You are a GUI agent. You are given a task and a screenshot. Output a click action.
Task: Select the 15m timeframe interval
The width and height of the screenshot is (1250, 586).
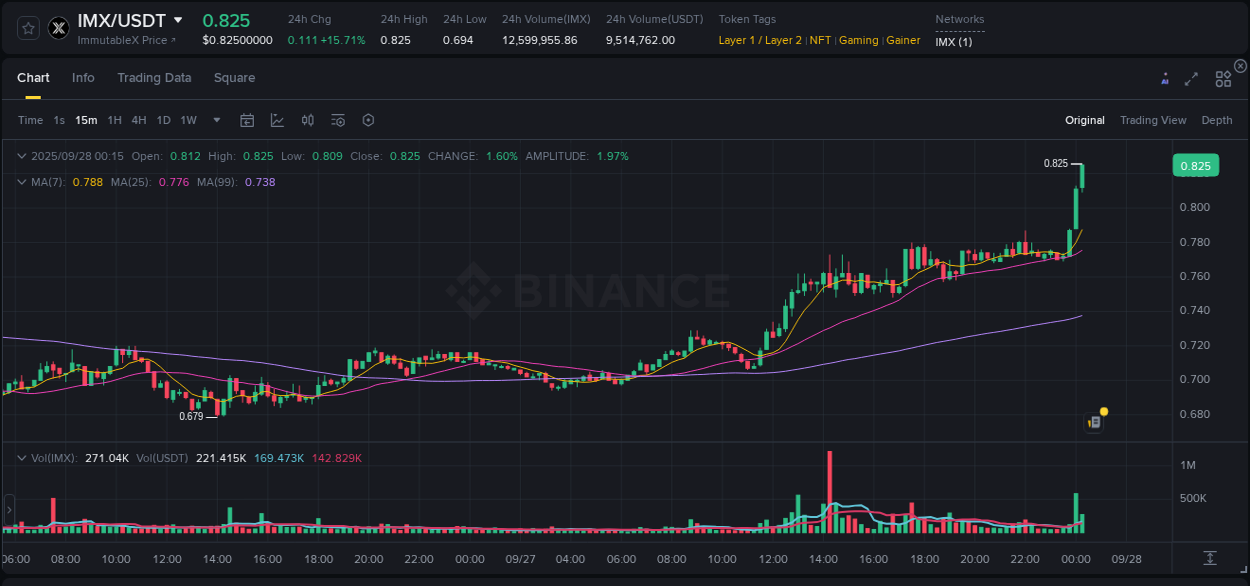coord(86,120)
